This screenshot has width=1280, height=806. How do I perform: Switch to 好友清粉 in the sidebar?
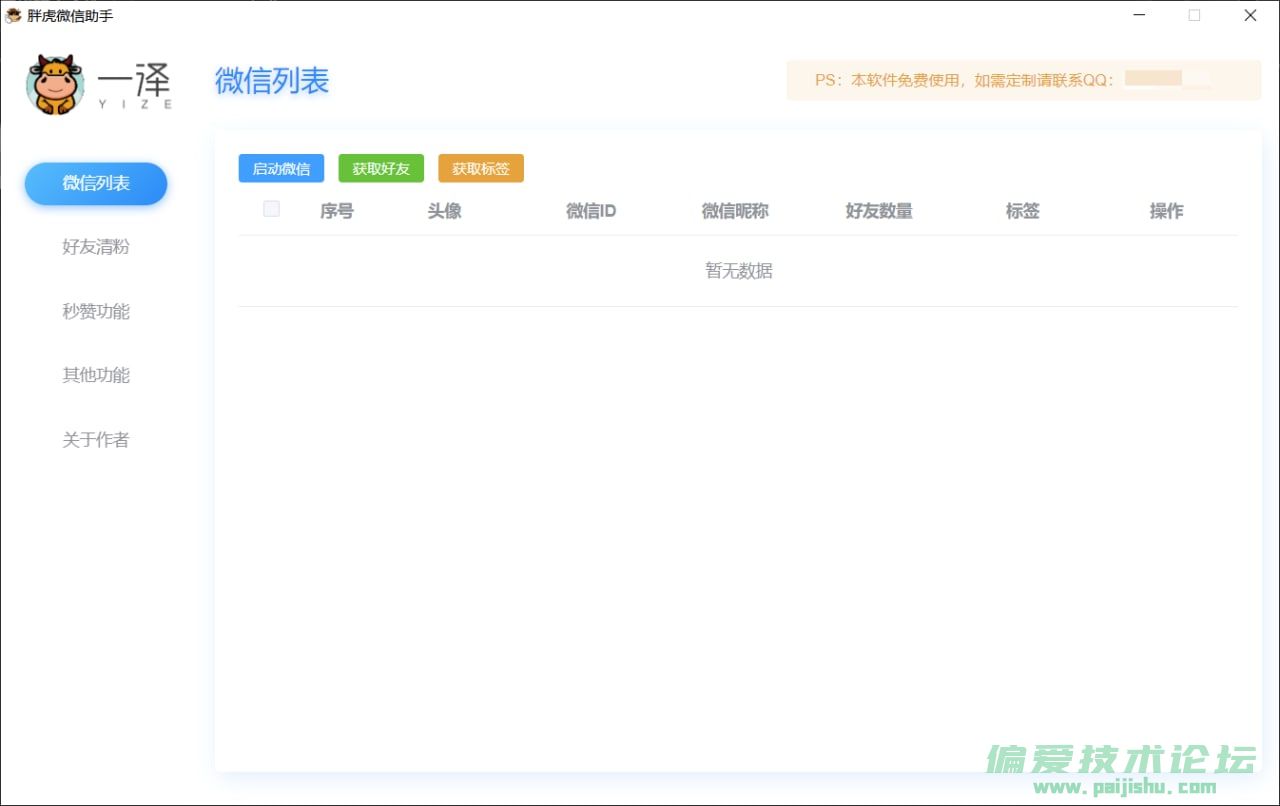pos(96,247)
